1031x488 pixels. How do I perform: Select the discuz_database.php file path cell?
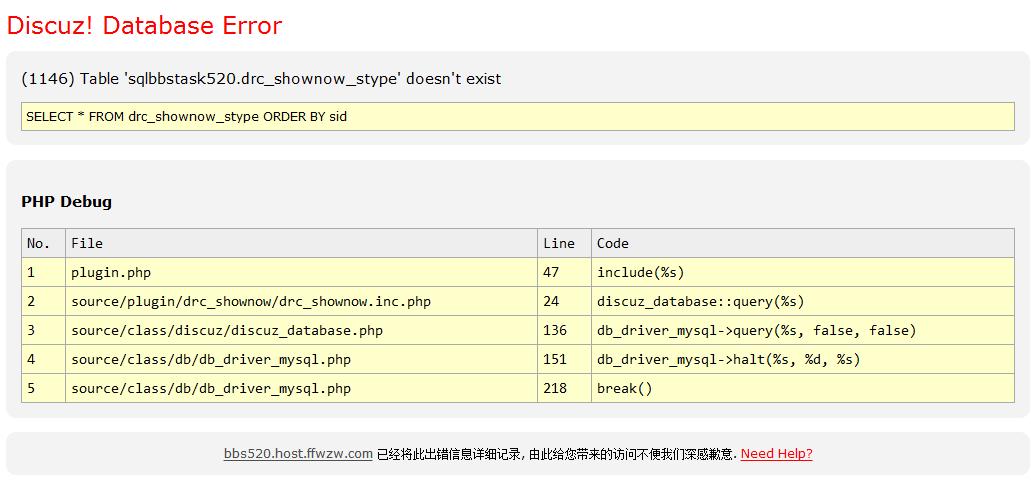coord(227,330)
